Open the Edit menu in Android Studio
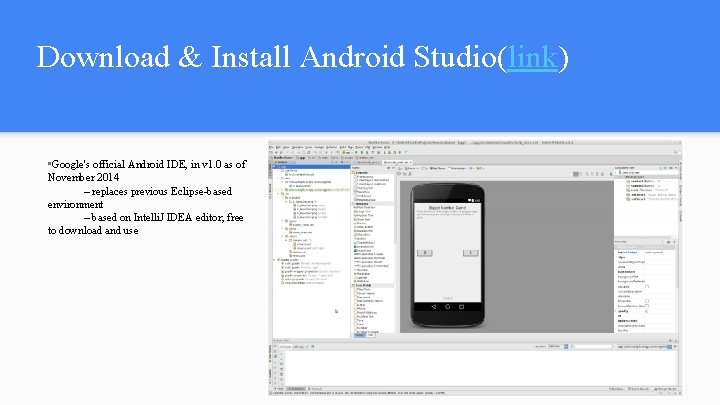 (x=278, y=147)
